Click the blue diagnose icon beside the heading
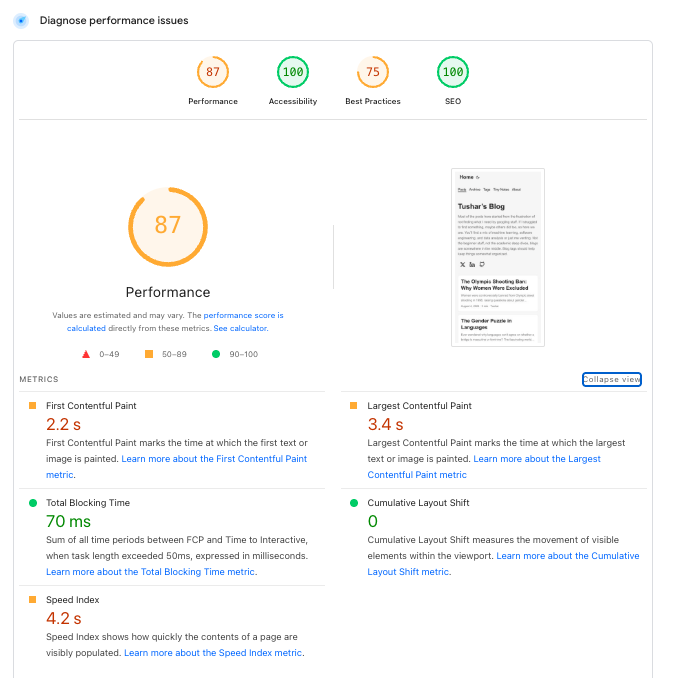Viewport: 673px width, 678px height. click(21, 20)
